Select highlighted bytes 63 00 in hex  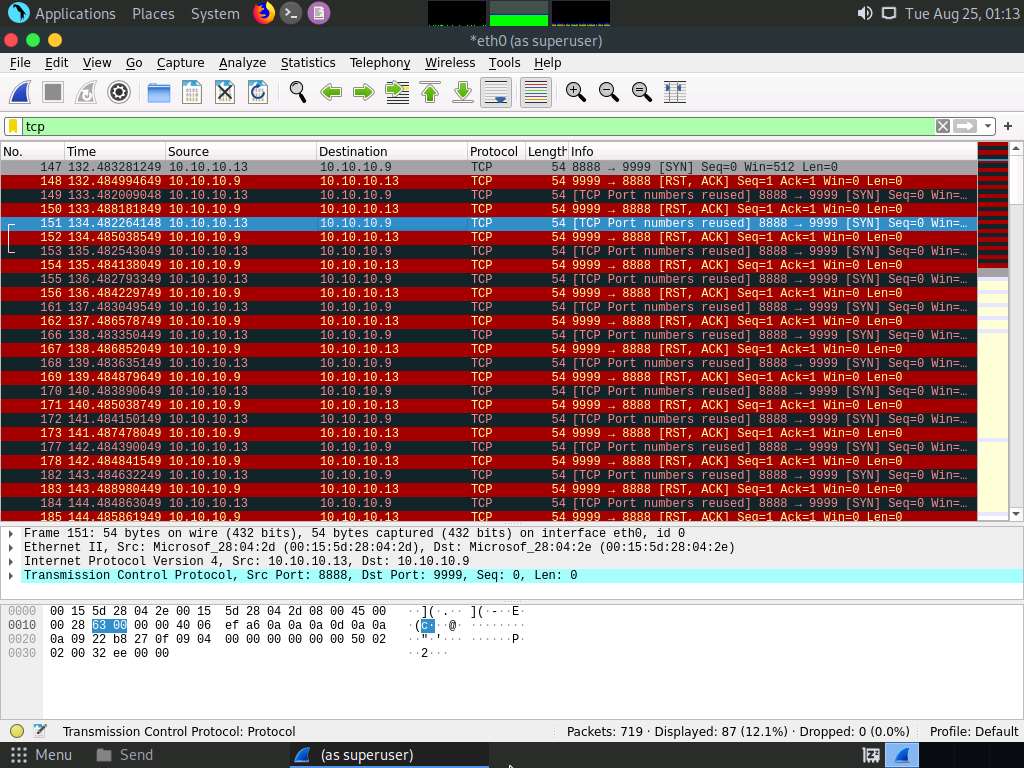(110, 625)
